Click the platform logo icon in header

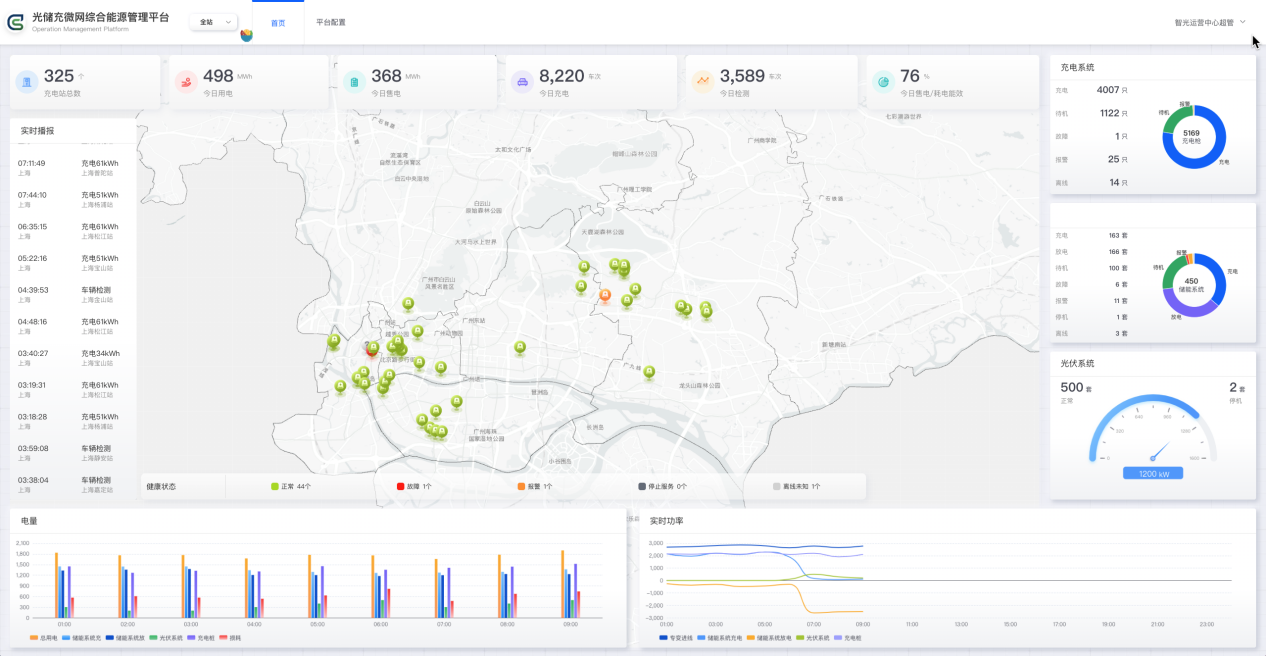(16, 22)
